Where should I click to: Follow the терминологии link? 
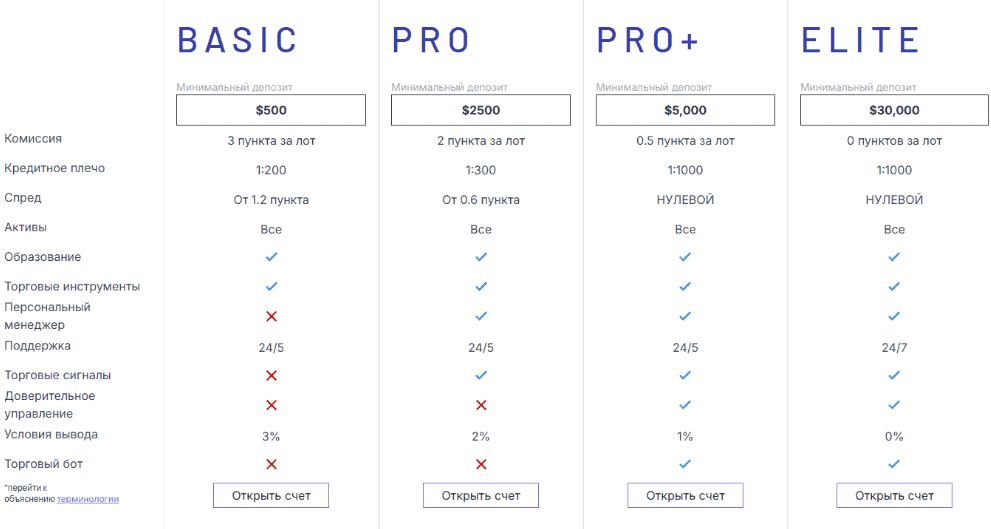click(88, 498)
